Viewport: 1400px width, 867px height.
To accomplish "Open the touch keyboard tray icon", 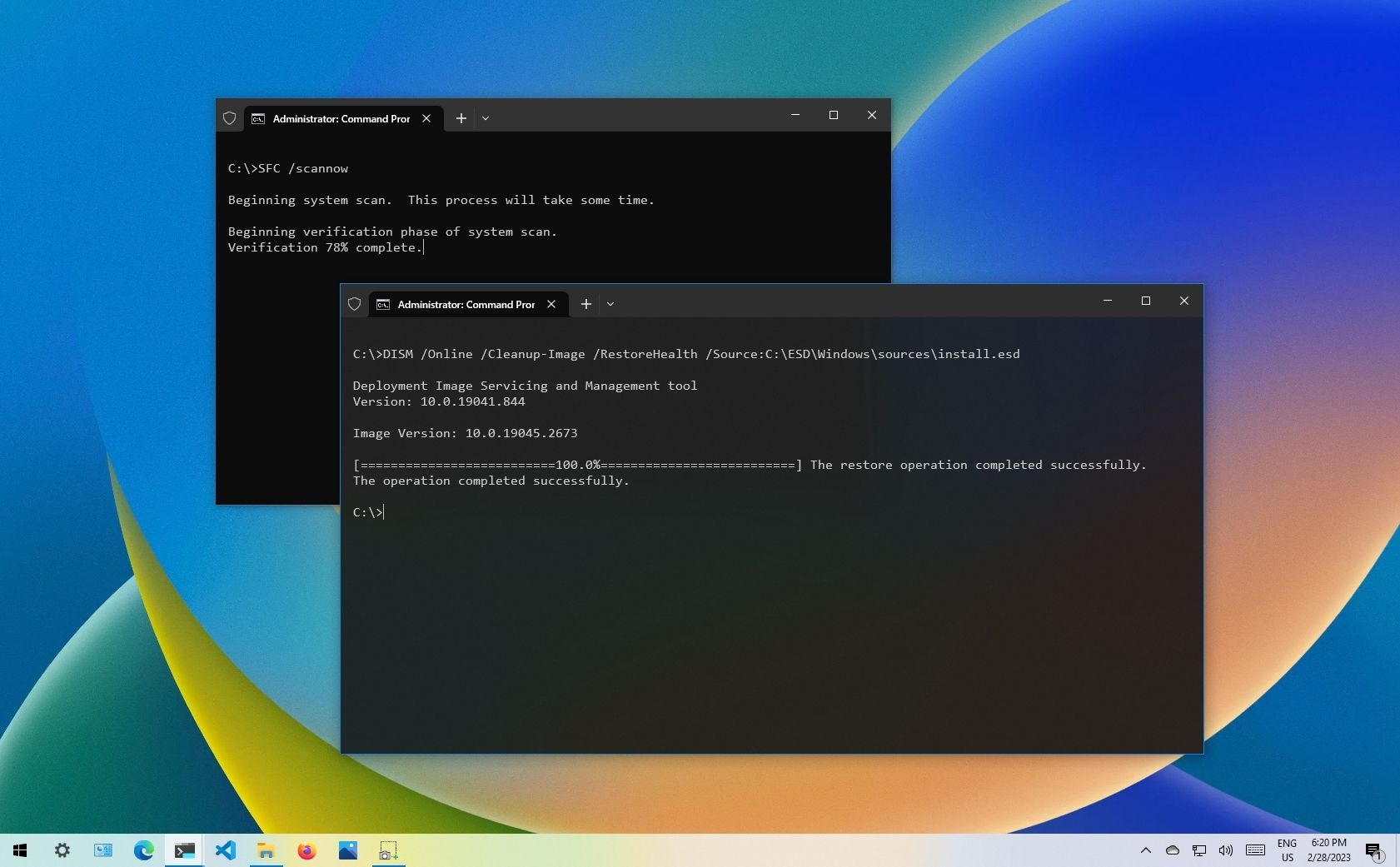I will click(x=1255, y=850).
